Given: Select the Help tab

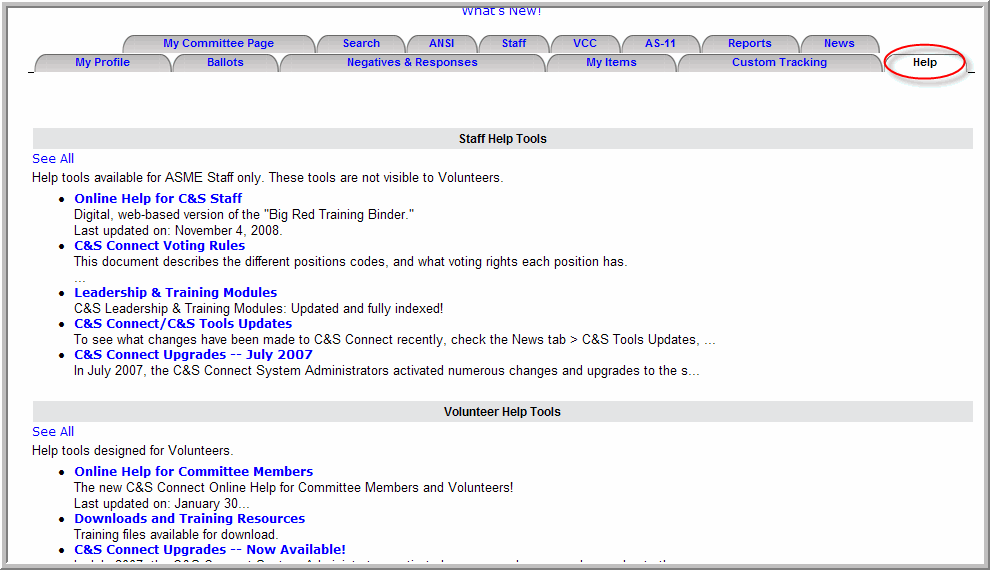Looking at the screenshot, I should pos(924,62).
